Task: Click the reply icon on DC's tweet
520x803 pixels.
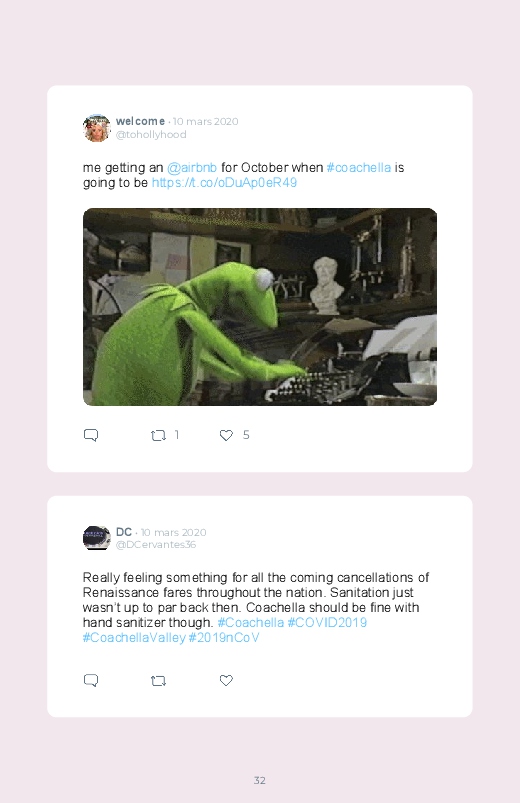Action: [91, 681]
